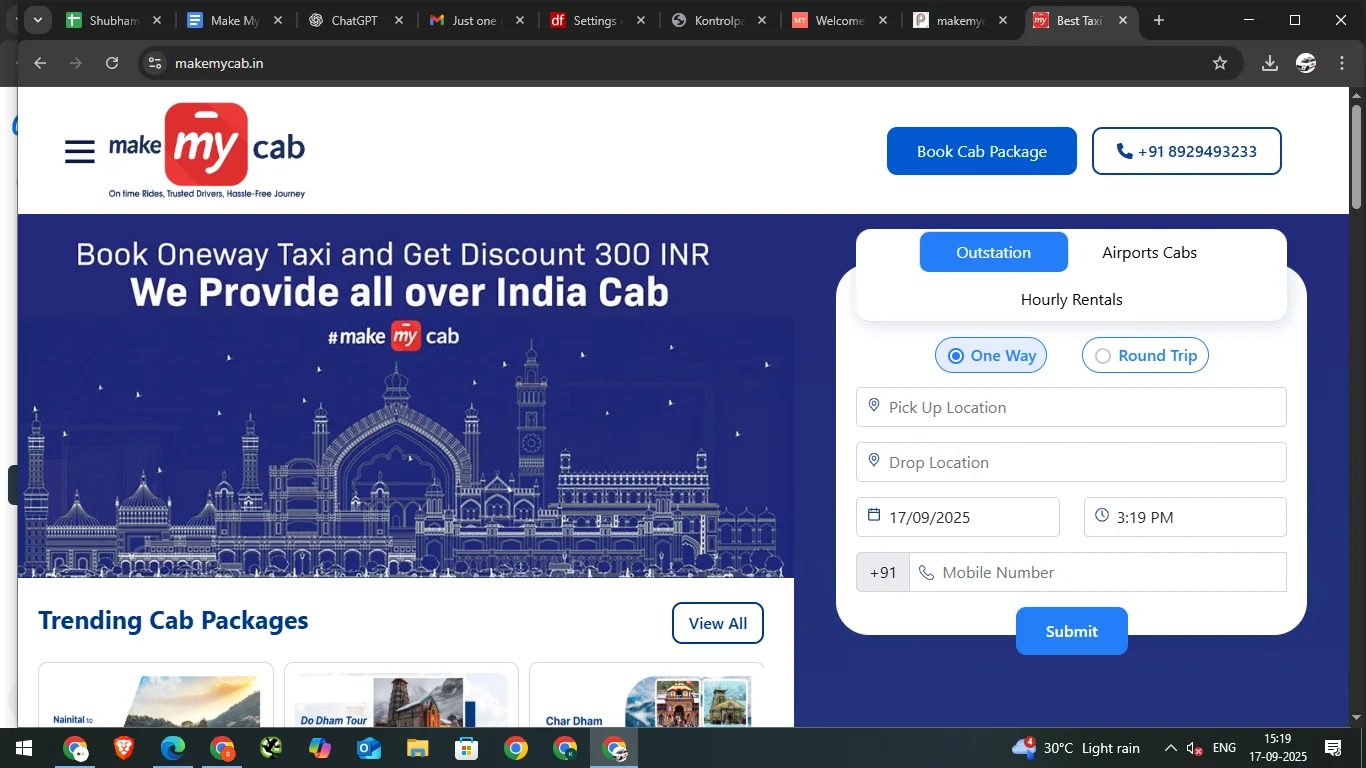Viewport: 1366px width, 768px height.
Task: Open Chrome downloads icon
Action: coord(1269,63)
